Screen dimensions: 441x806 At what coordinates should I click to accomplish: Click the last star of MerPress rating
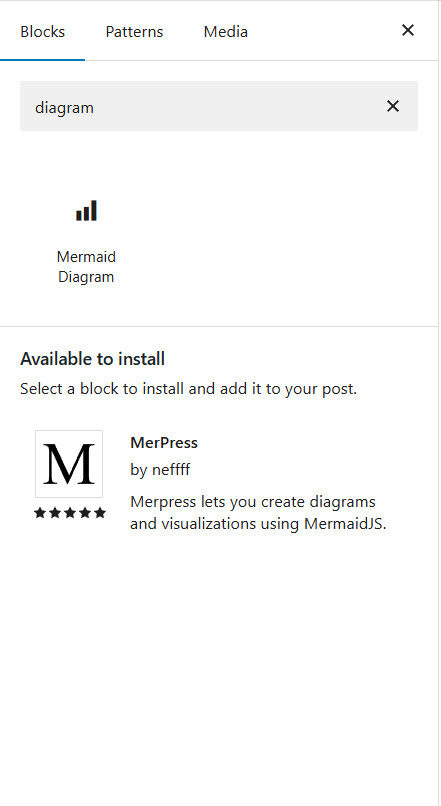(x=100, y=513)
